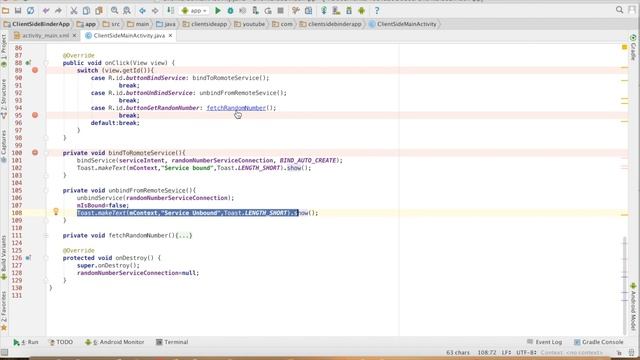Click the intention light bulb on line 108
Viewport: 640px width, 360px height.
pos(56,211)
